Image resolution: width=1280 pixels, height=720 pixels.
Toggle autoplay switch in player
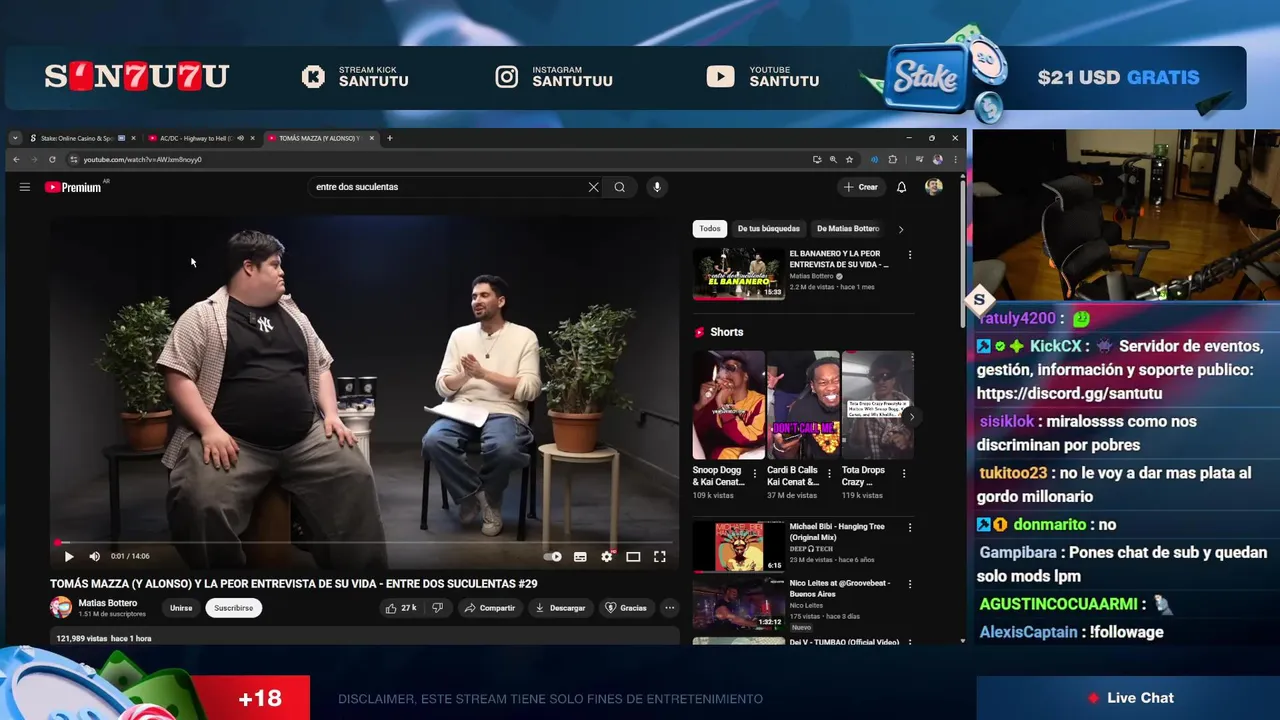click(553, 557)
